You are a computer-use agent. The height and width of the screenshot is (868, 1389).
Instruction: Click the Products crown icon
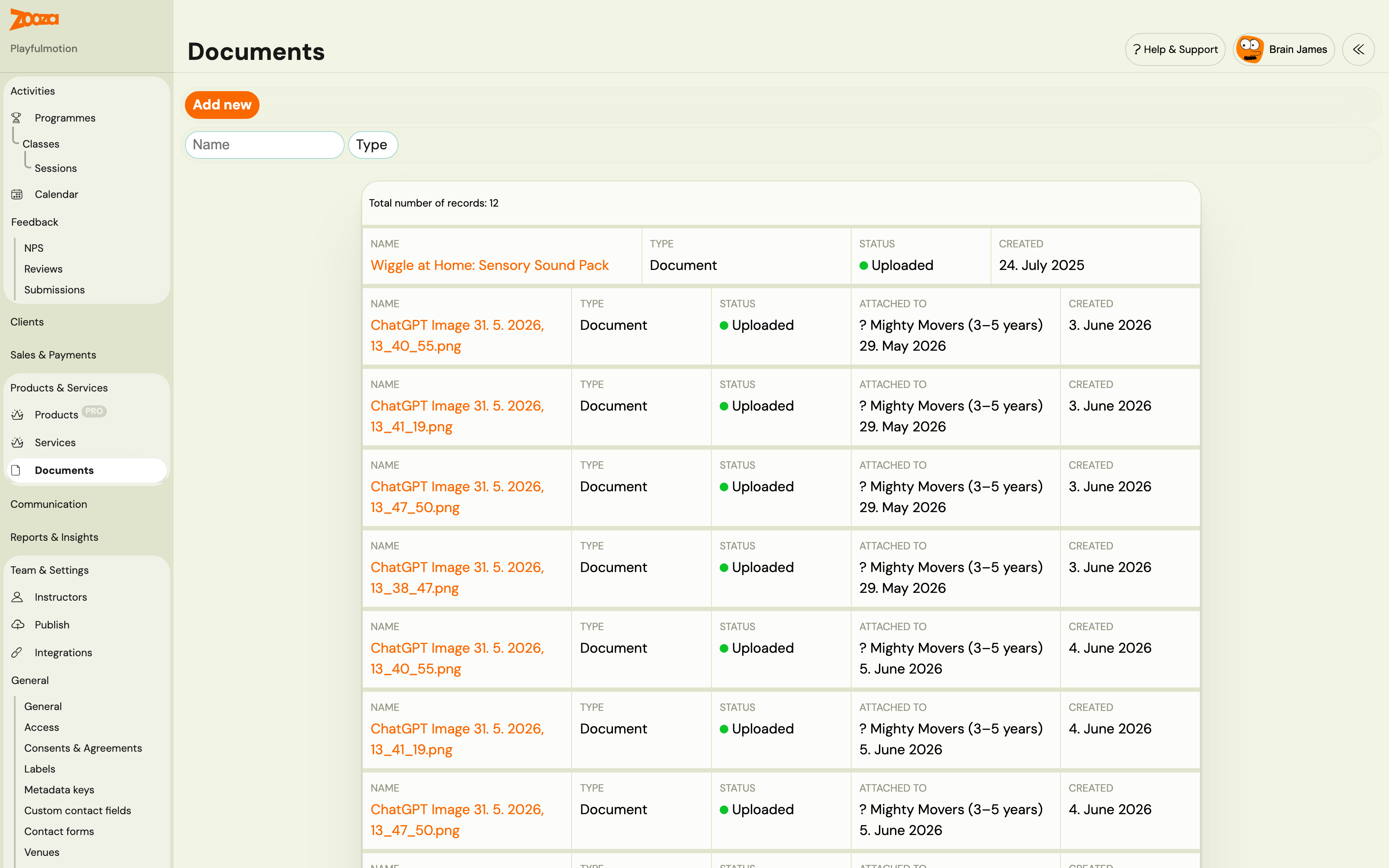[x=17, y=414]
